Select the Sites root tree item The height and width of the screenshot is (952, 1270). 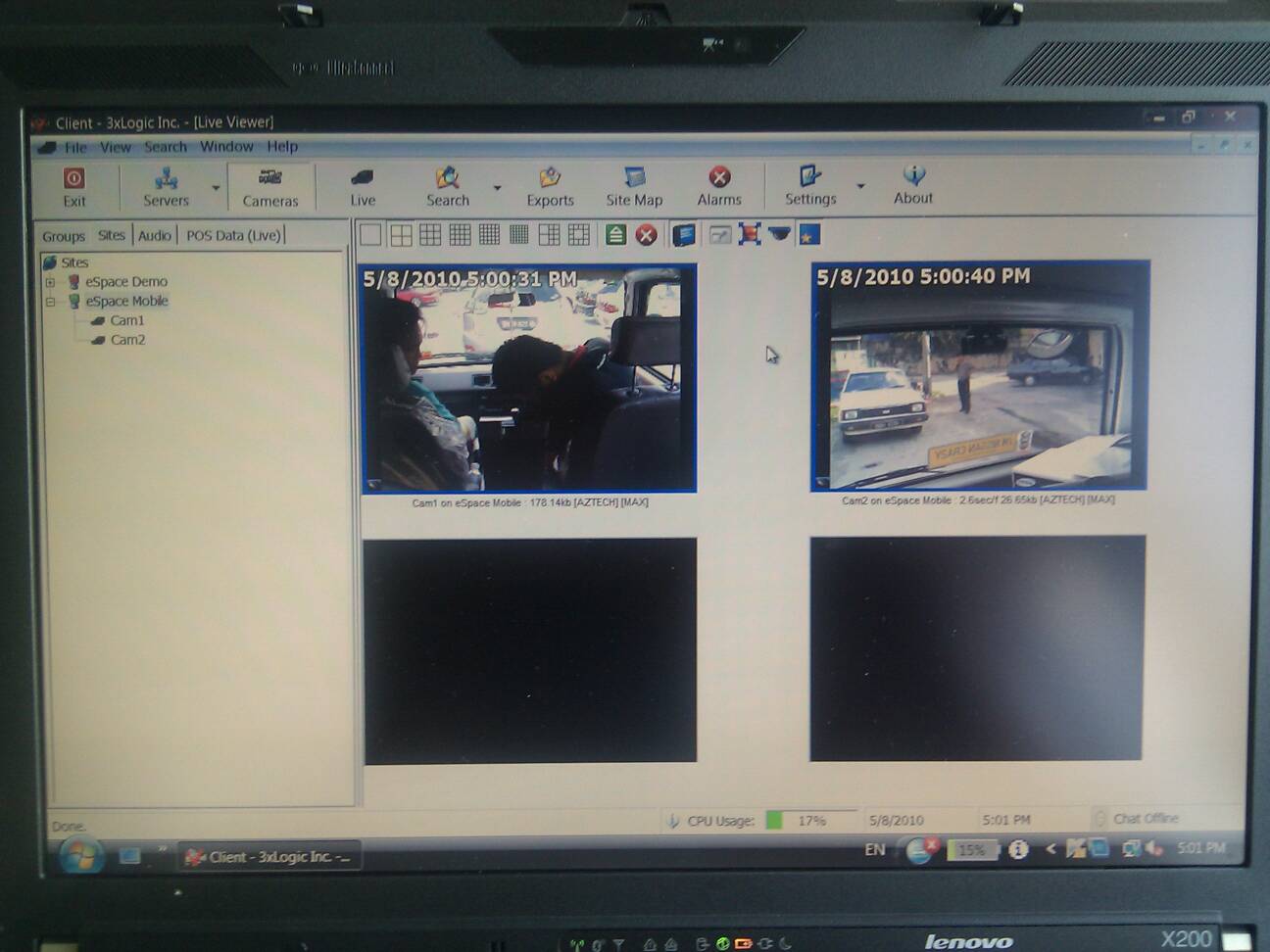click(x=74, y=262)
